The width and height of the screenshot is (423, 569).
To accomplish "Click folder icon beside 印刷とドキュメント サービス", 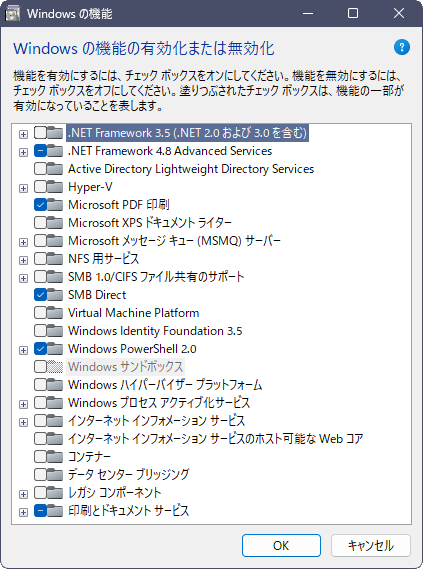I will tap(55, 511).
